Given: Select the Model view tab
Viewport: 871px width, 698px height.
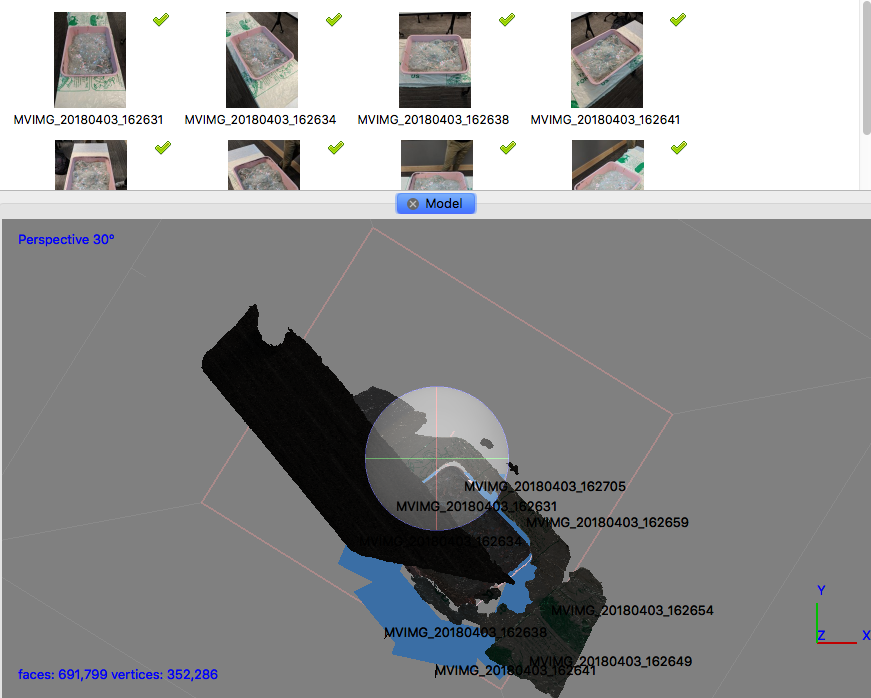Looking at the screenshot, I should (x=444, y=203).
